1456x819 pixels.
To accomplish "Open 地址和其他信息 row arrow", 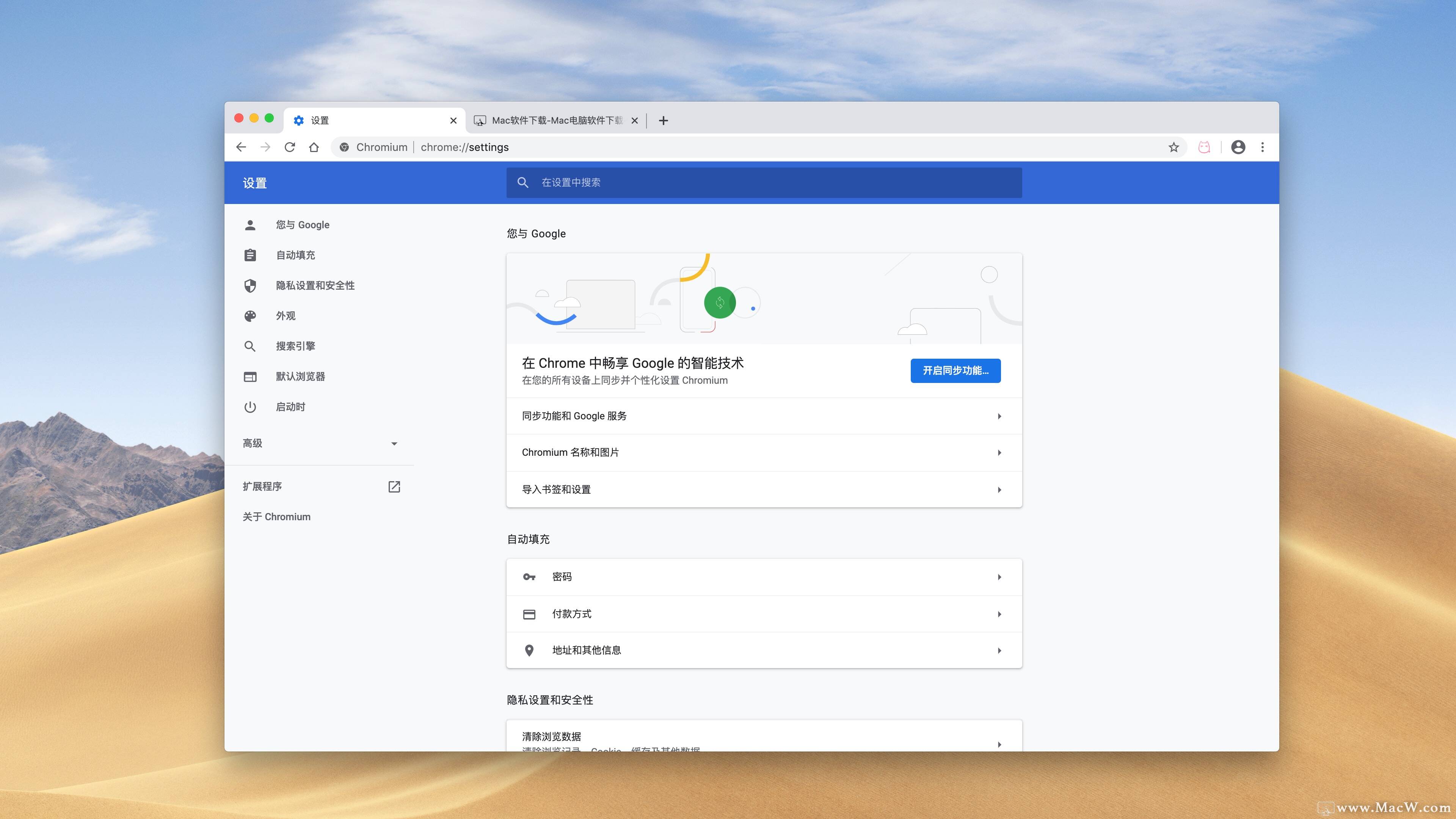I will (x=999, y=651).
